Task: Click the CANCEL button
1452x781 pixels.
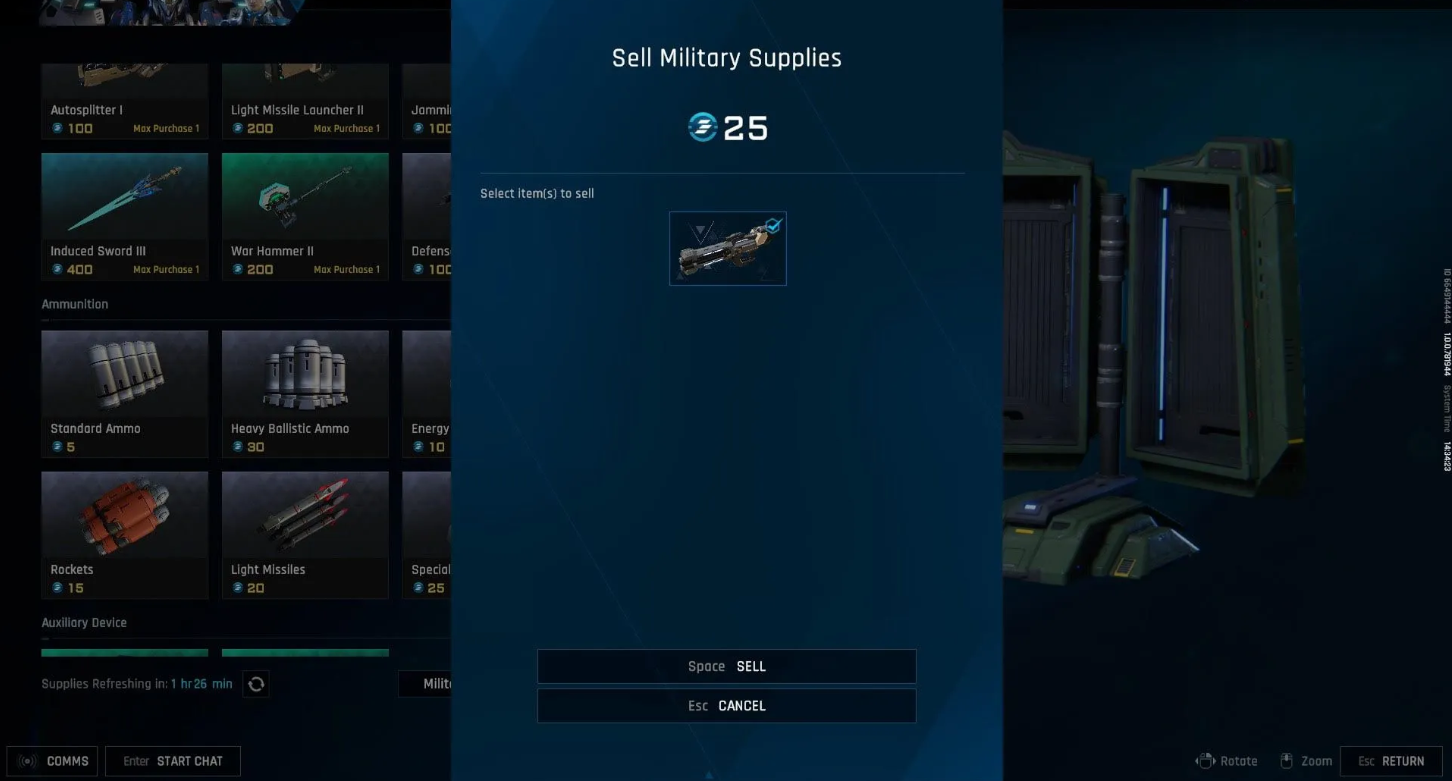Action: [727, 706]
